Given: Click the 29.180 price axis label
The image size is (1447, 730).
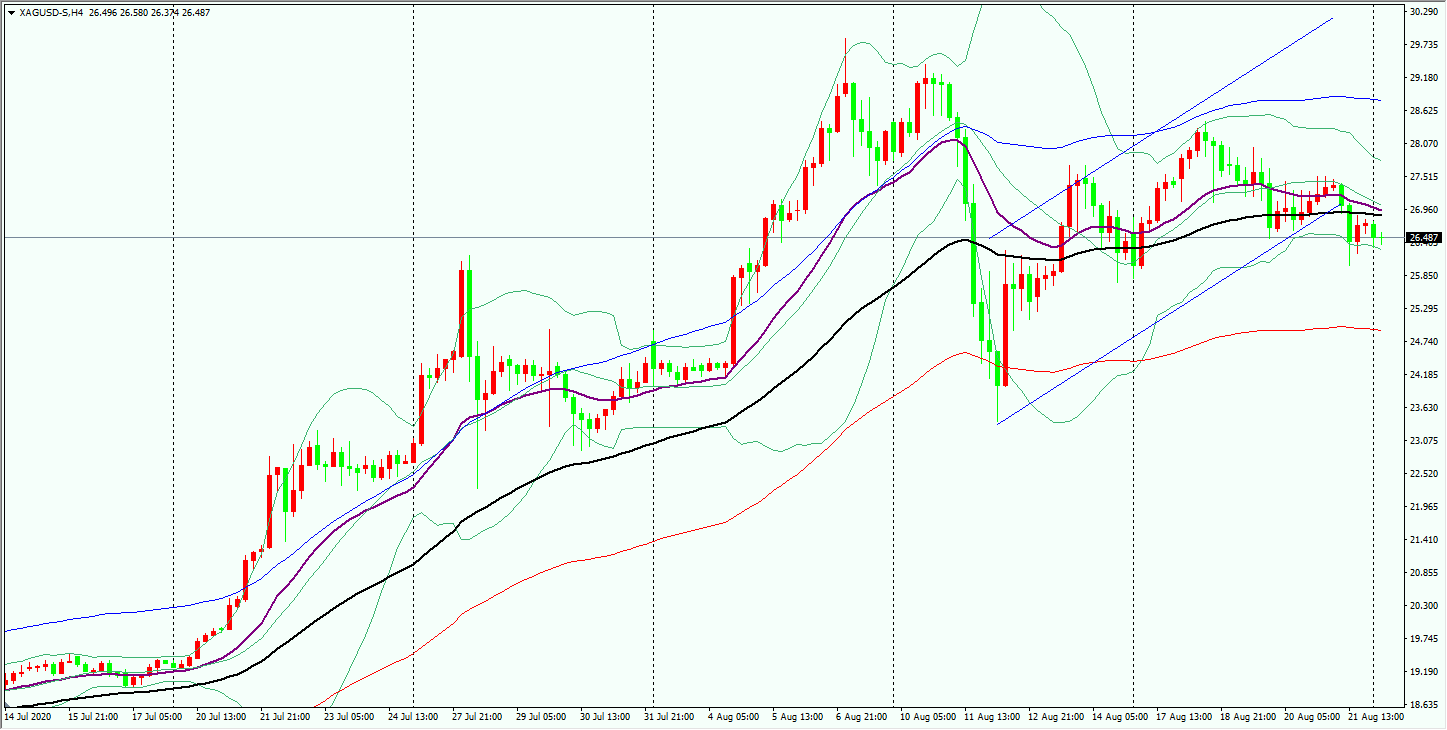Looking at the screenshot, I should (1423, 78).
